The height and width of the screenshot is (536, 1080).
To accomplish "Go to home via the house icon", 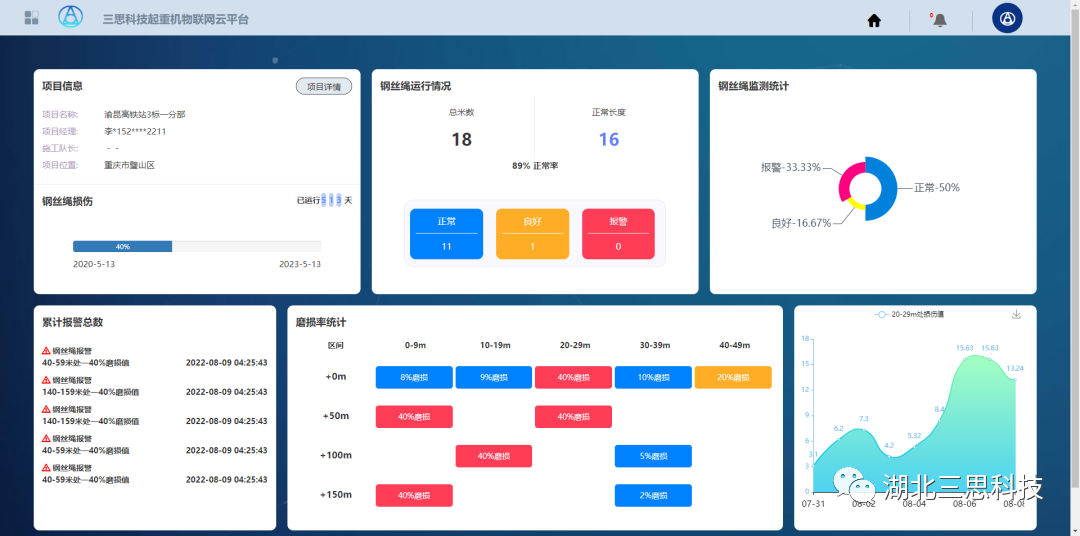I will pyautogui.click(x=874, y=20).
